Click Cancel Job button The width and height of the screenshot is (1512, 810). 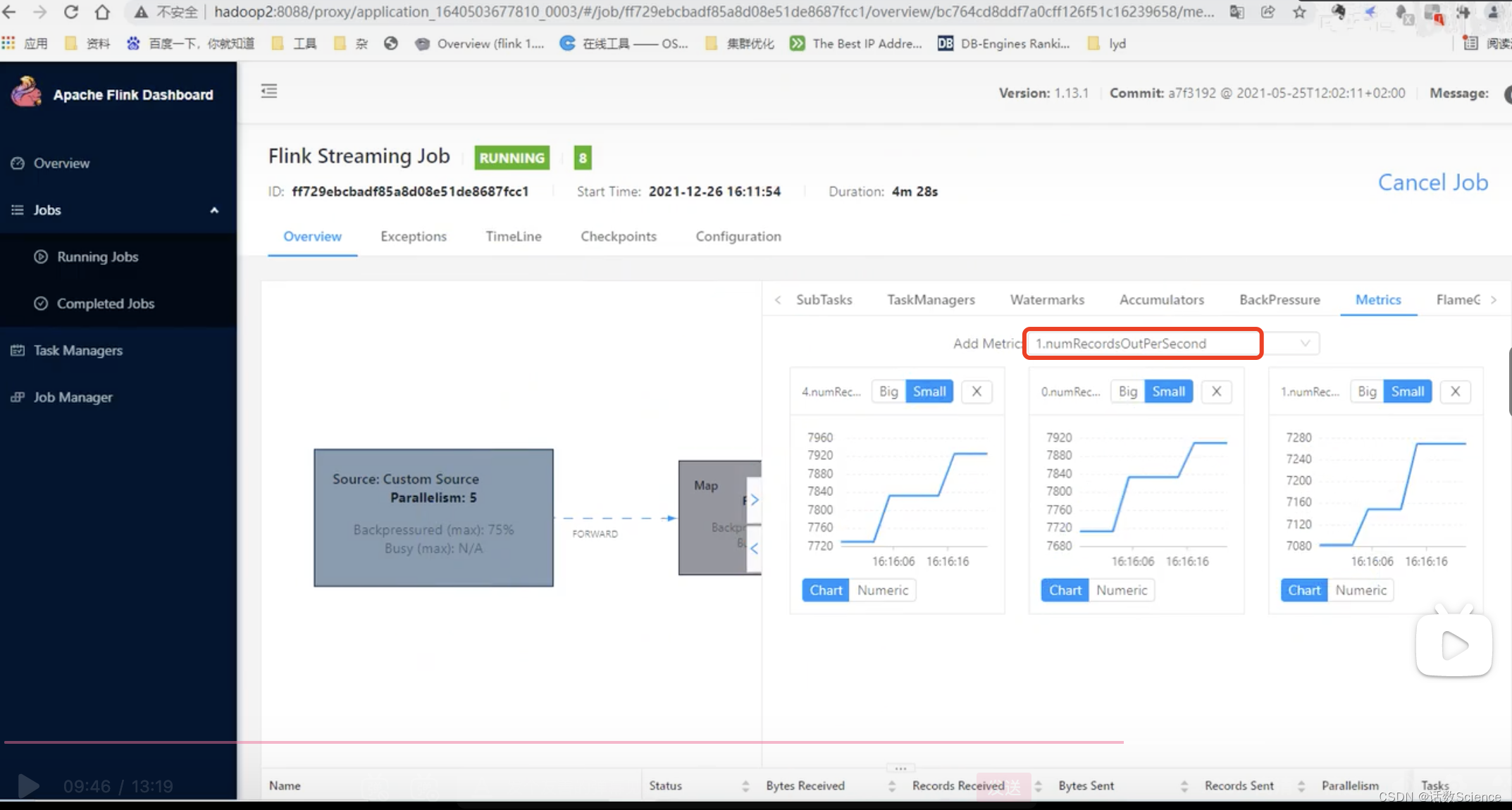point(1432,181)
